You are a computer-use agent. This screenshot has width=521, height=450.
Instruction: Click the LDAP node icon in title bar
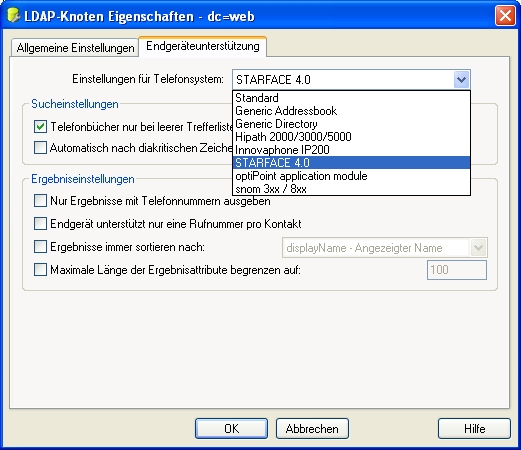tap(14, 16)
